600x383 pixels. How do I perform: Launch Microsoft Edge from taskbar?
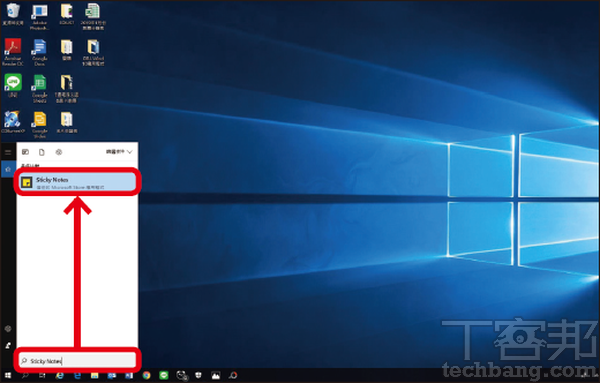point(77,375)
